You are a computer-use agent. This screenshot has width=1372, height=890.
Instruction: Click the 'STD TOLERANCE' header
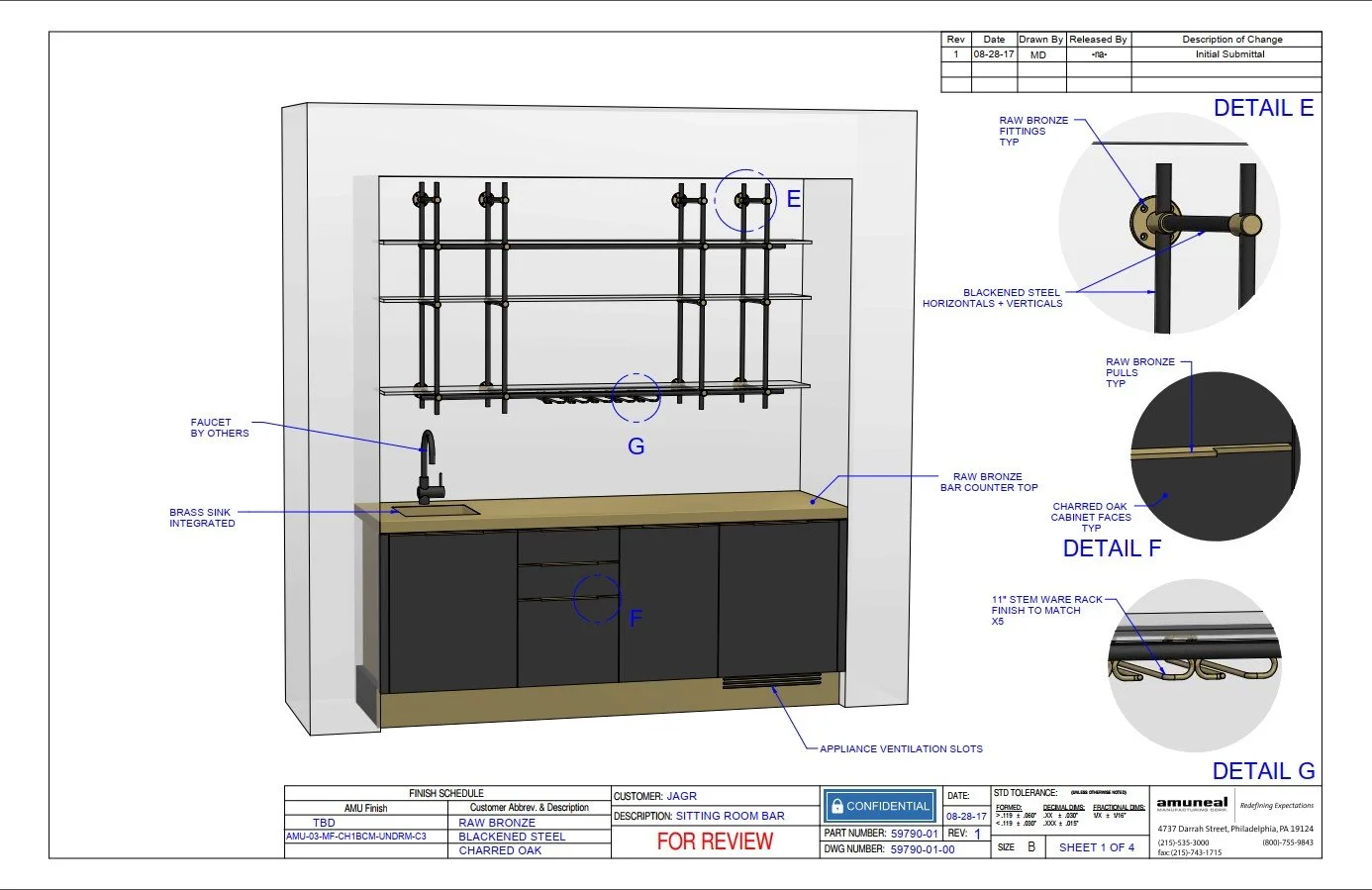1026,793
